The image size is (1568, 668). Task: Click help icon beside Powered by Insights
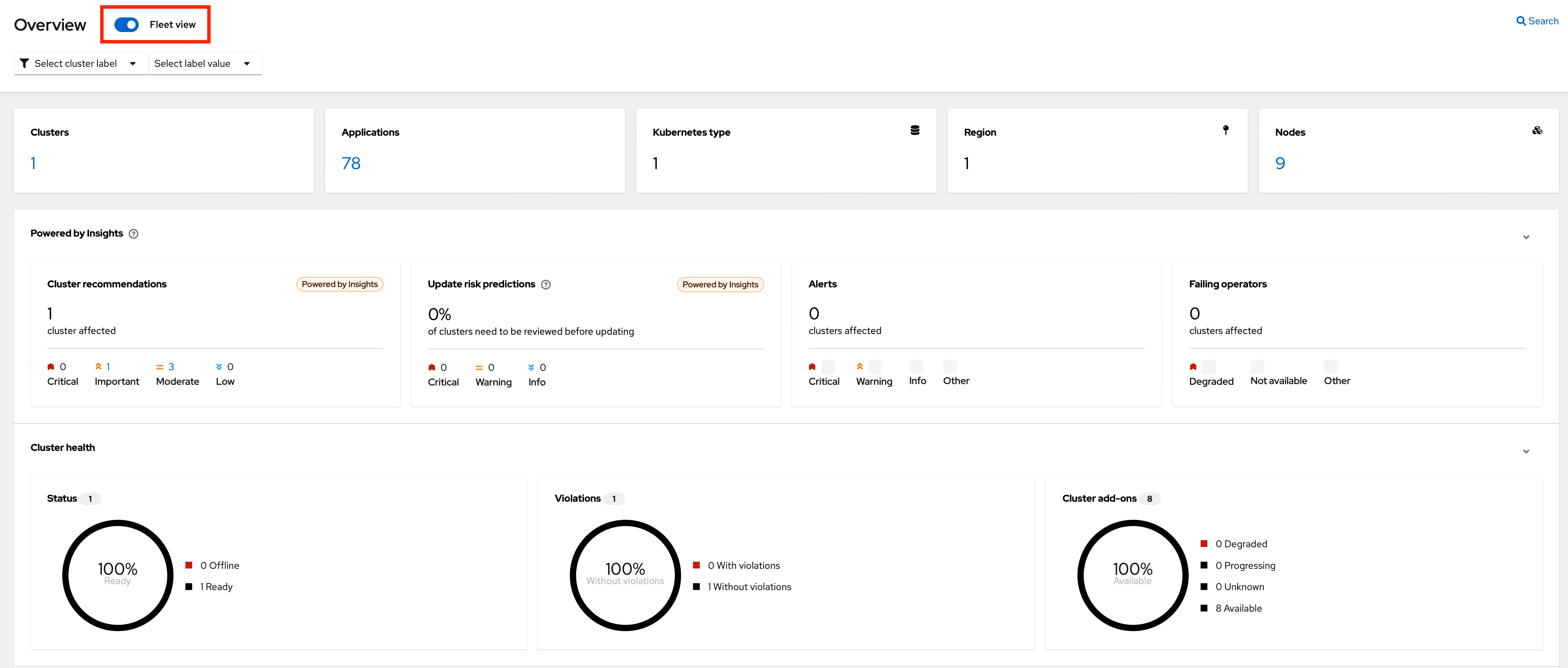(x=134, y=234)
